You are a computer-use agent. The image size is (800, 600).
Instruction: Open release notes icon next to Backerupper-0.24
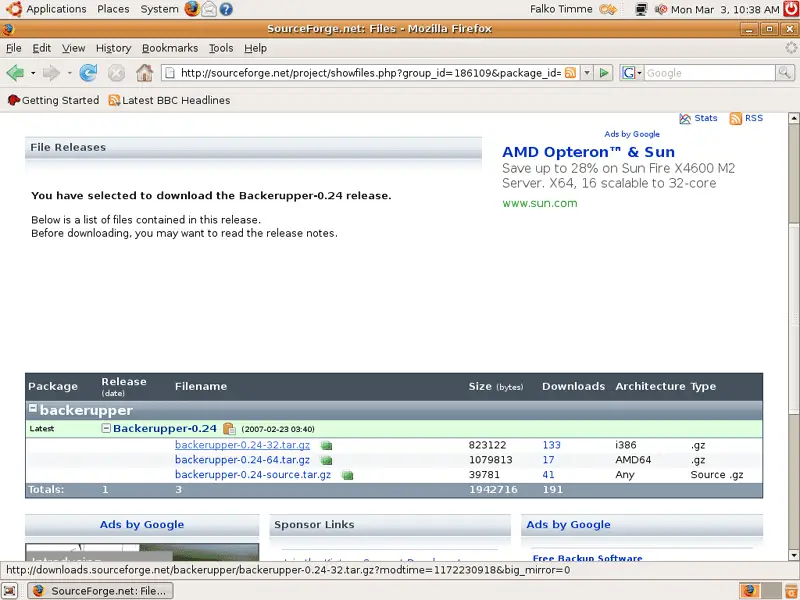tap(229, 429)
